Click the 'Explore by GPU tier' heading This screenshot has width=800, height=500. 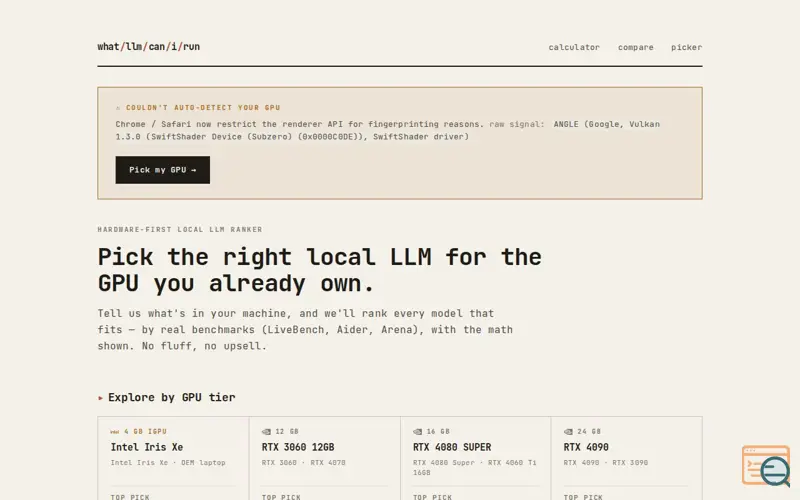pos(171,397)
